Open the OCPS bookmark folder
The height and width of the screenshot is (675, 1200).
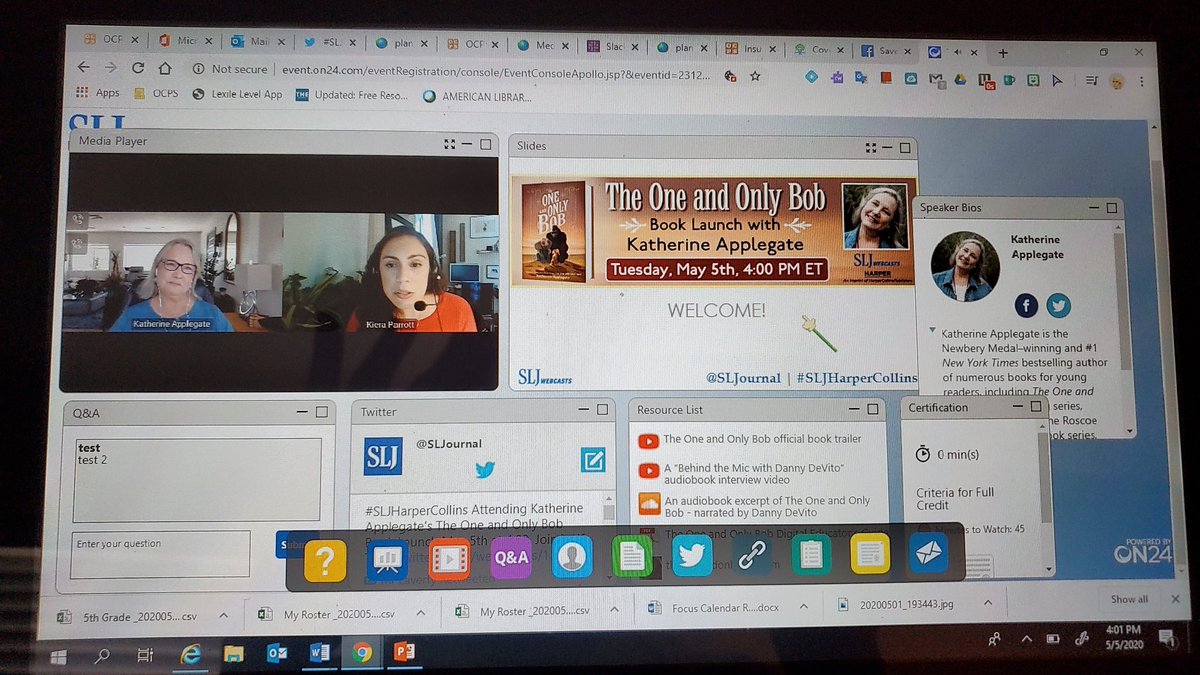[155, 93]
